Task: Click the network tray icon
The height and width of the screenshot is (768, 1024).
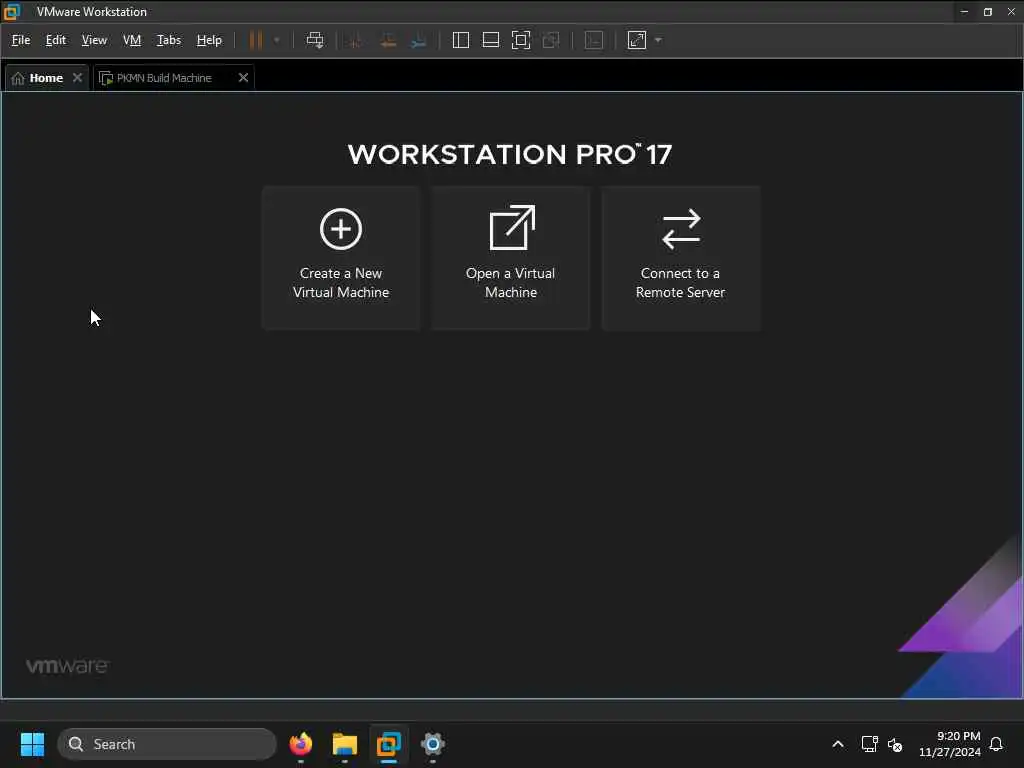Action: pos(869,744)
